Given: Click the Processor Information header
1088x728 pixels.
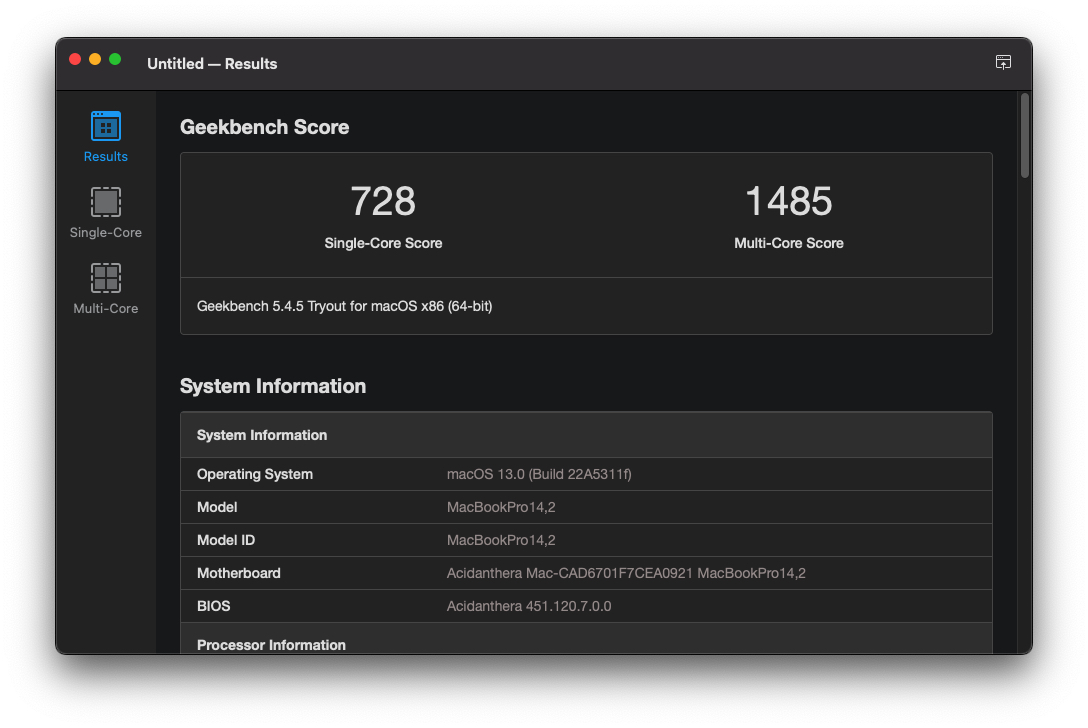Looking at the screenshot, I should pos(271,645).
